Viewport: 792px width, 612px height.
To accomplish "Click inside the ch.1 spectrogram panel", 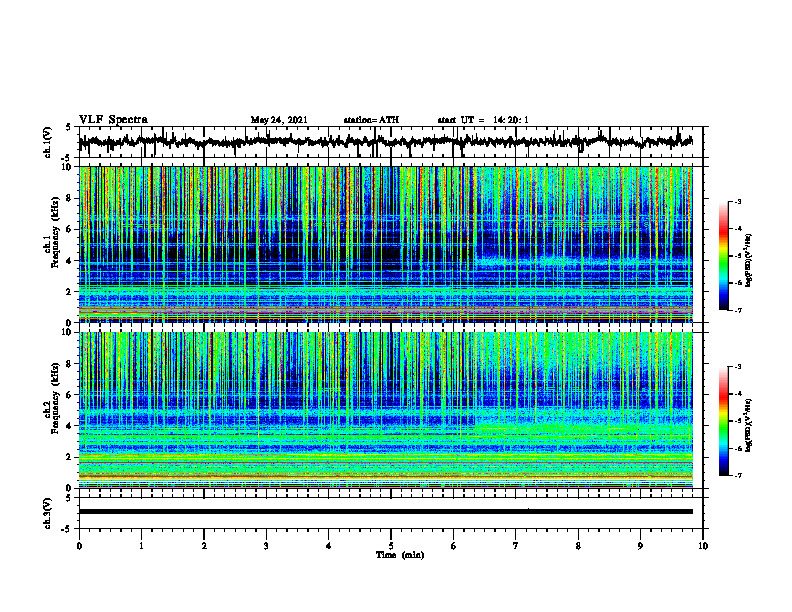I will click(385, 244).
